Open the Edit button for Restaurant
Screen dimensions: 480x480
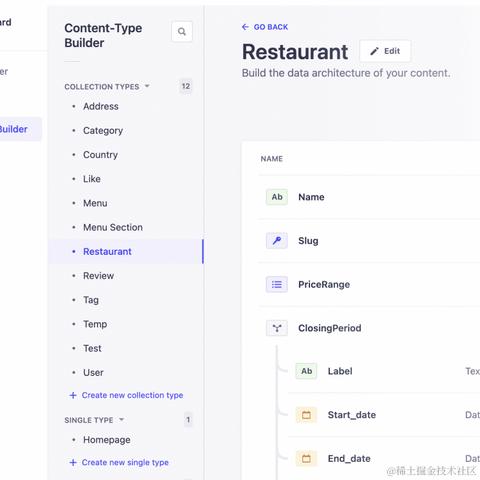point(385,51)
